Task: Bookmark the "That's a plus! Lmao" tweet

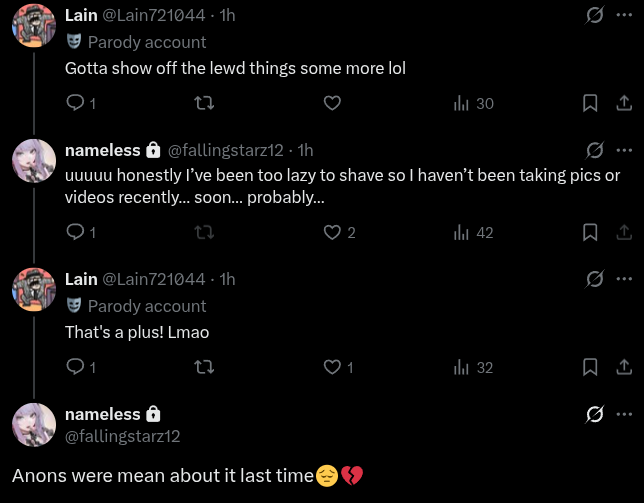Action: tap(590, 367)
